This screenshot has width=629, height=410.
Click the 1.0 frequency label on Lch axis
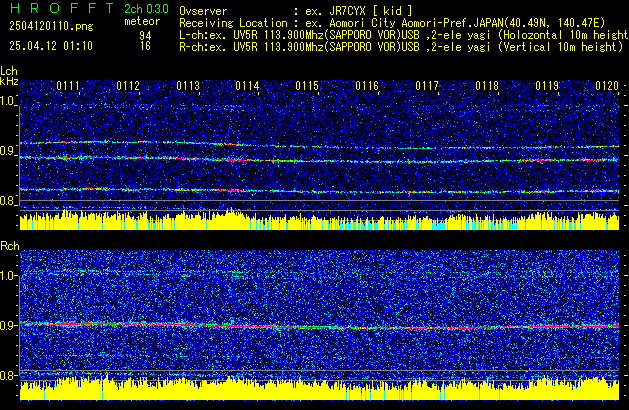click(7, 101)
